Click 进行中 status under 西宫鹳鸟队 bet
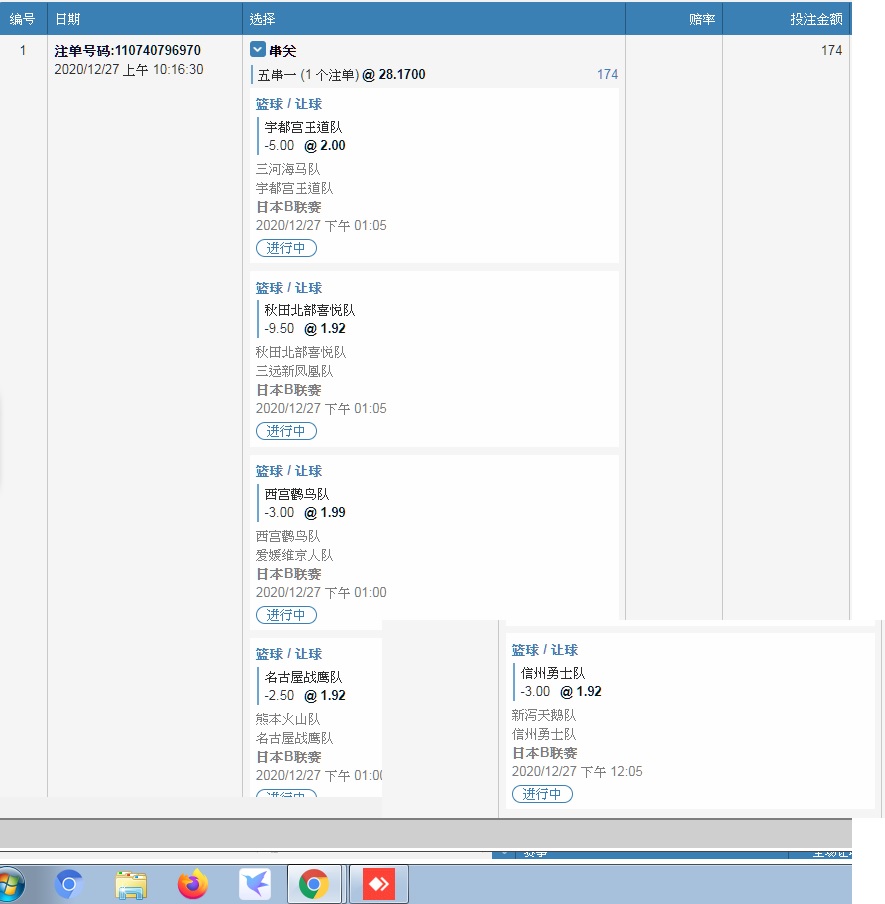The image size is (885, 904). point(286,615)
